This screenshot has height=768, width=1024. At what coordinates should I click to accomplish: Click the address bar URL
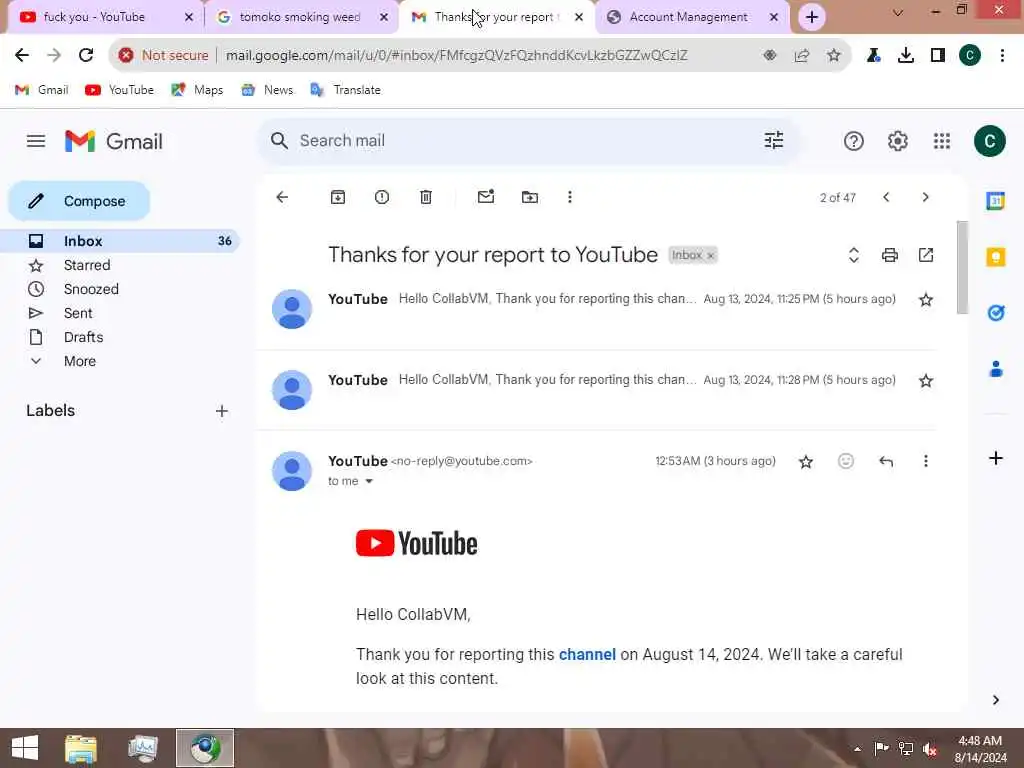click(456, 56)
